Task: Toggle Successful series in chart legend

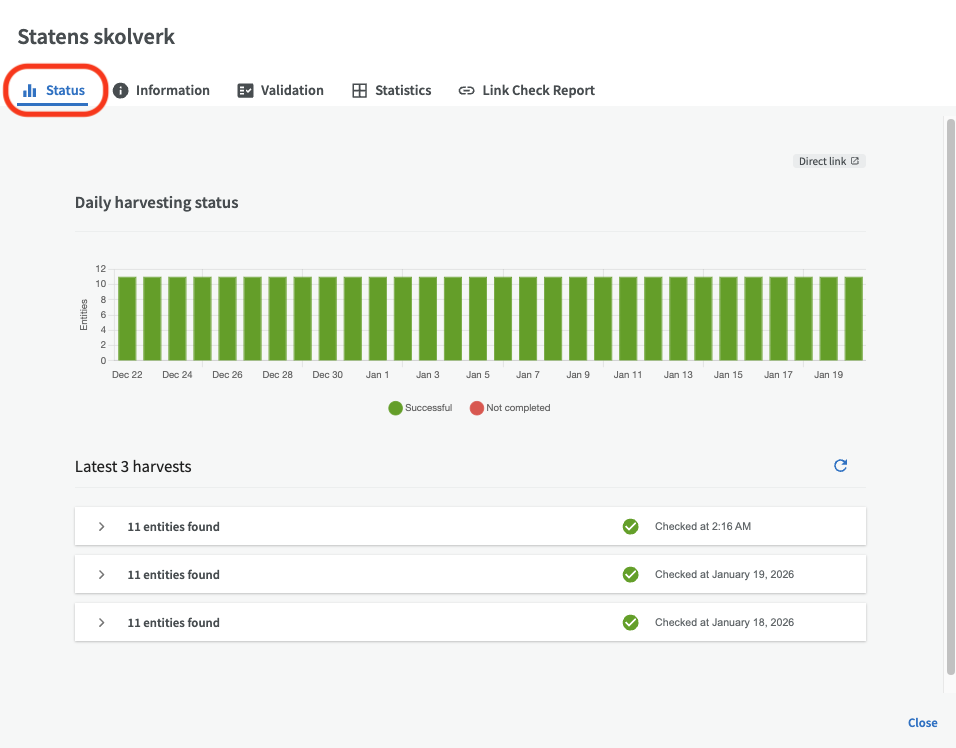Action: click(420, 408)
